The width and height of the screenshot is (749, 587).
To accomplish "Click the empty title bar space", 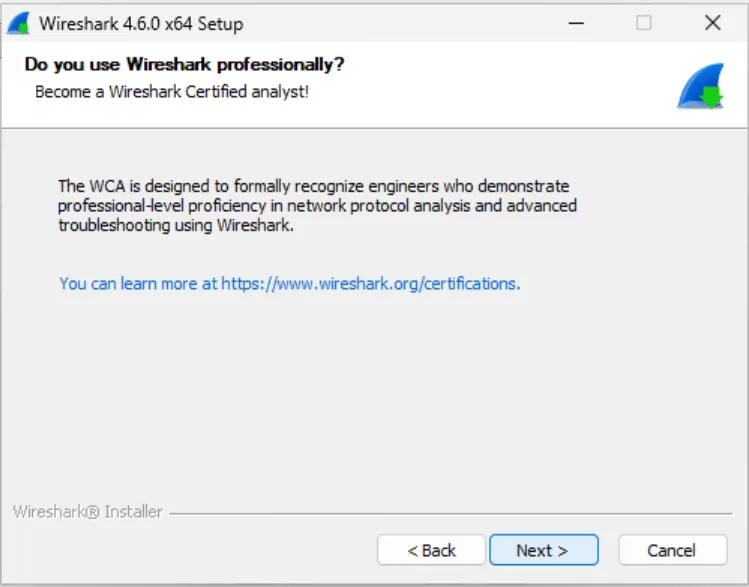I will (x=400, y=23).
